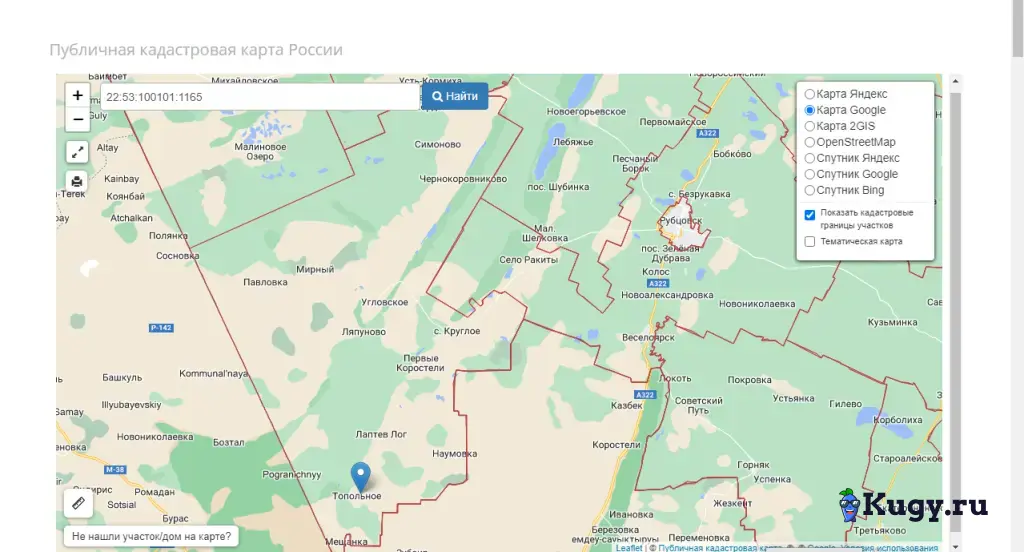The height and width of the screenshot is (552, 1024).
Task: Click the Публичная кадастровая карта России heading
Action: point(196,50)
